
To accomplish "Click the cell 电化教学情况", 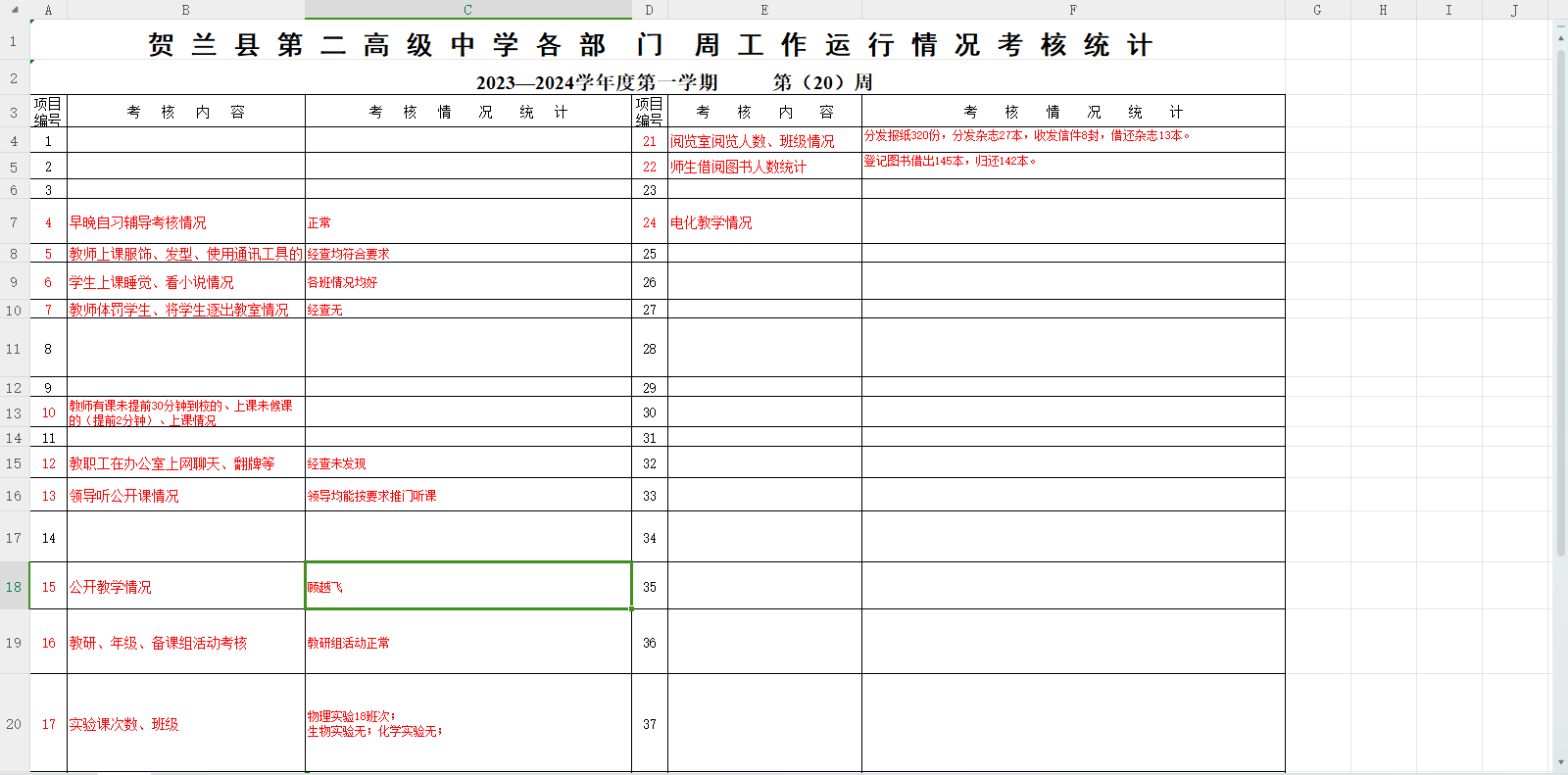I will pyautogui.click(x=763, y=222).
